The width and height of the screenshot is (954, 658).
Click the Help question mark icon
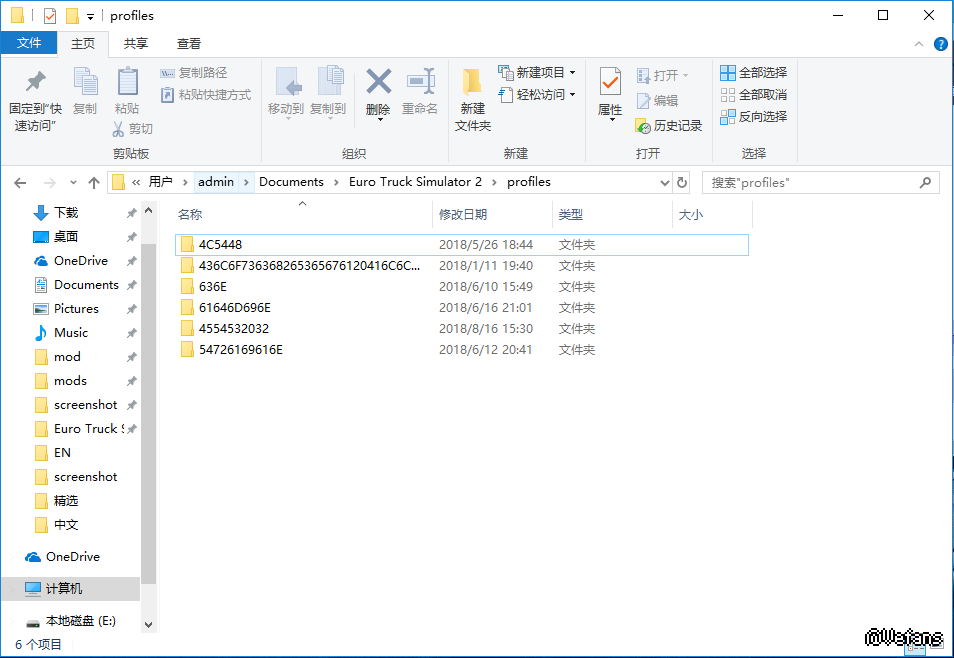[x=940, y=44]
